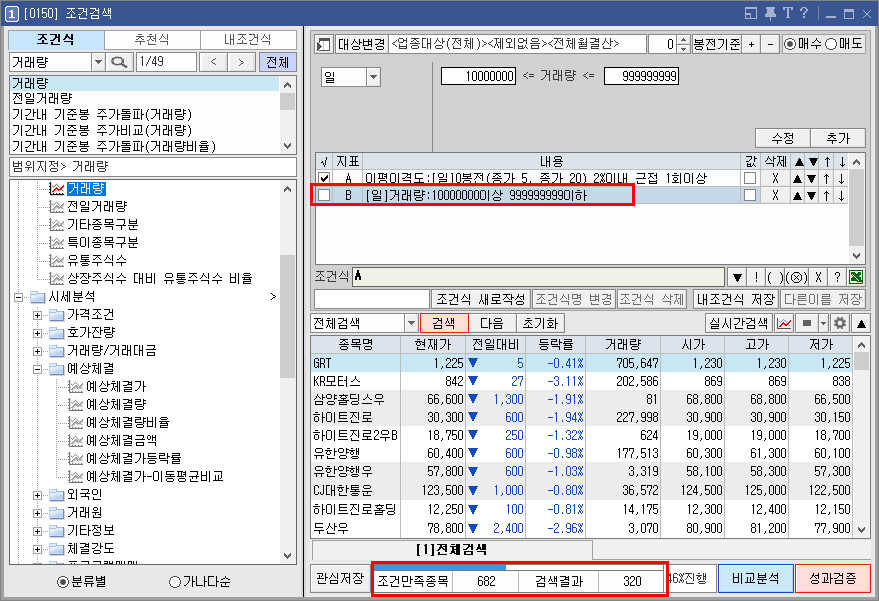Click the Excel export icon next to 조건식
Image resolution: width=879 pixels, height=601 pixels.
click(x=856, y=274)
